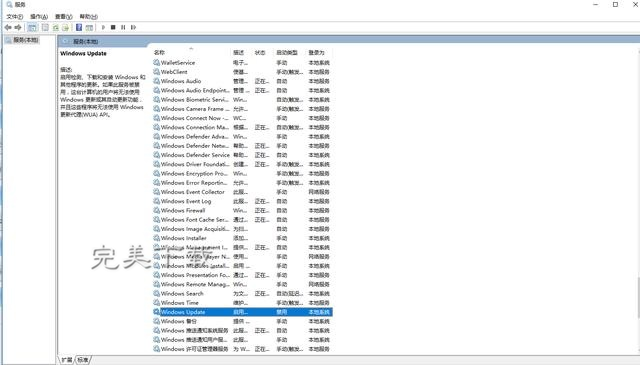
Task: Select 服务(本地) in the left tree
Action: [x=22, y=40]
